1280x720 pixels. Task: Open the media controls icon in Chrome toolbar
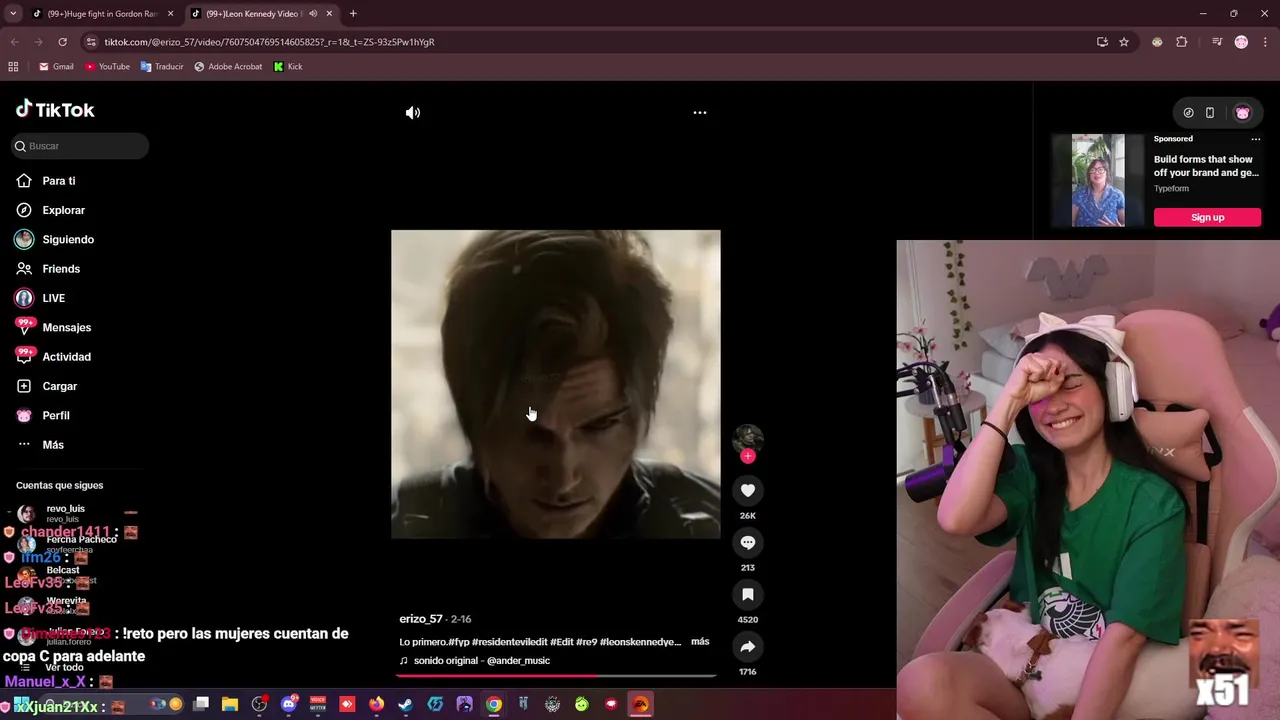pyautogui.click(x=1217, y=42)
